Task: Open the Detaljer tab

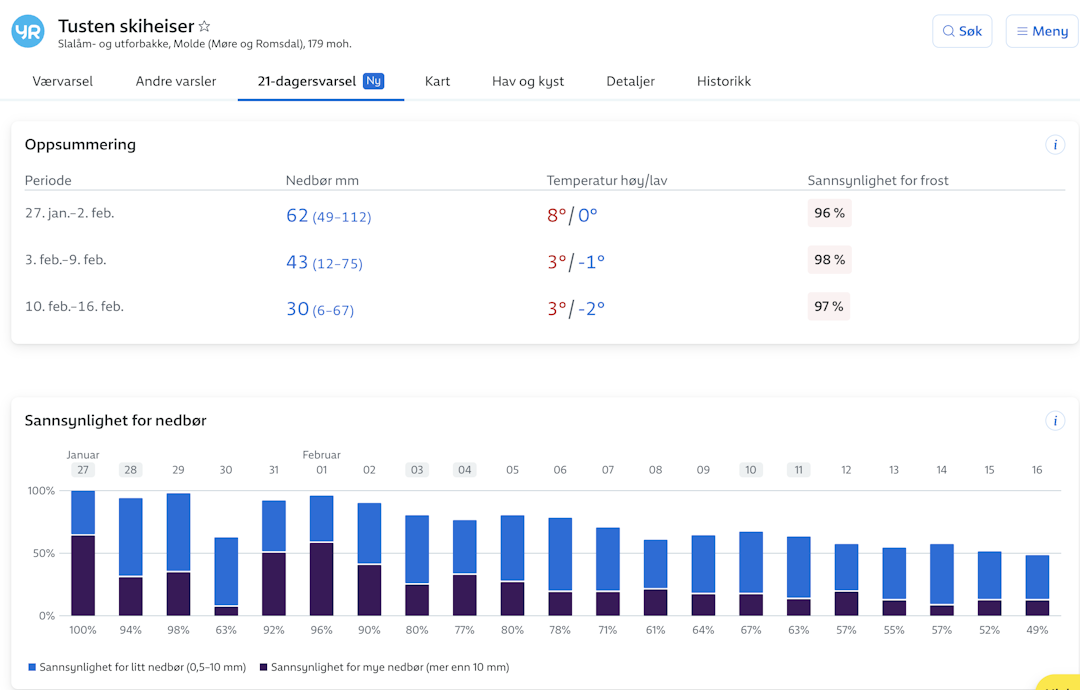Action: [630, 81]
